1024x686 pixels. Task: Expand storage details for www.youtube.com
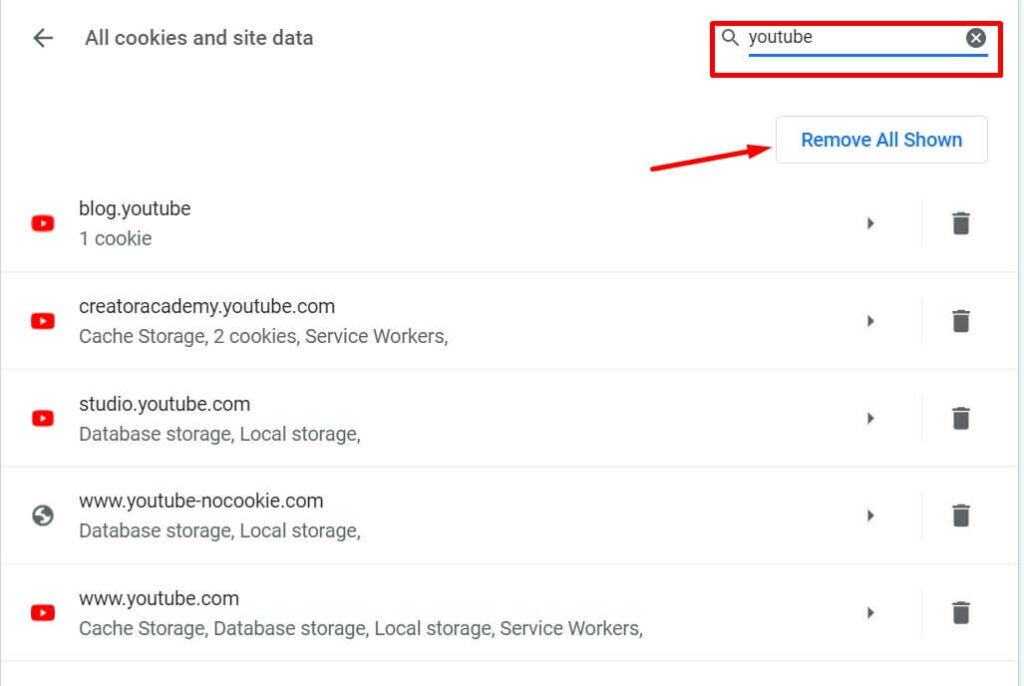coord(870,612)
